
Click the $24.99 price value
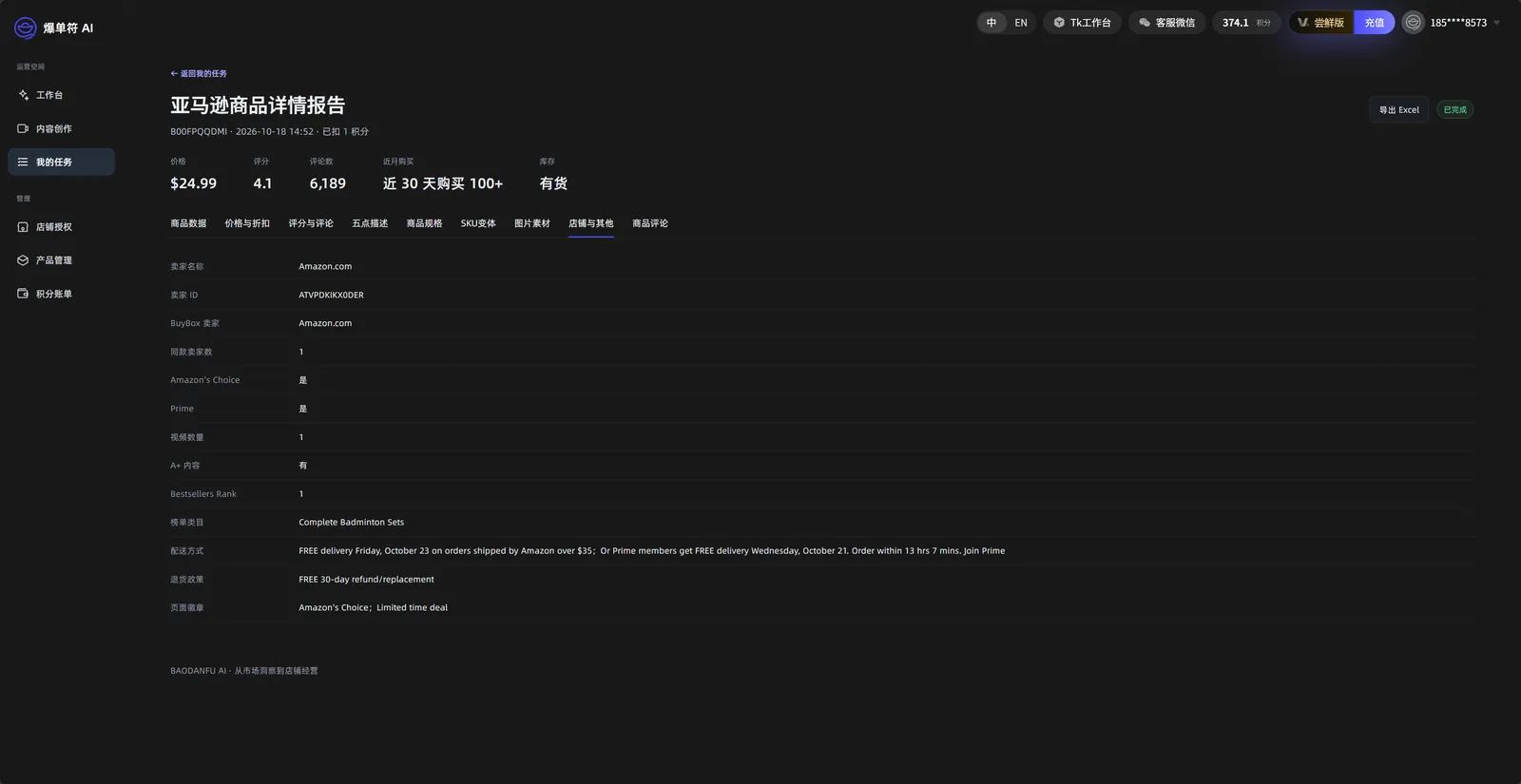(193, 183)
